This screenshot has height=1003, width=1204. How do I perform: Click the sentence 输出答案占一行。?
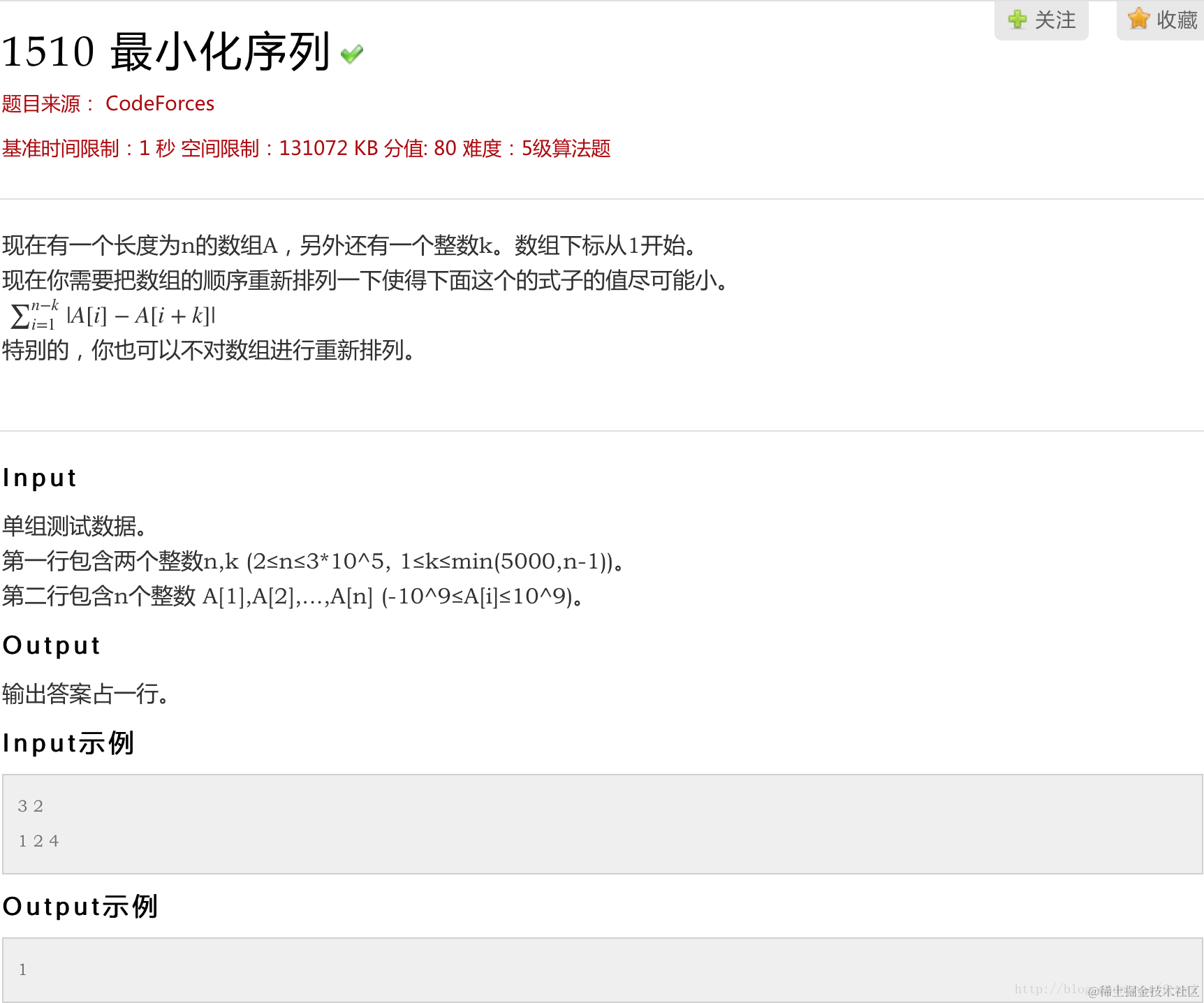[86, 694]
